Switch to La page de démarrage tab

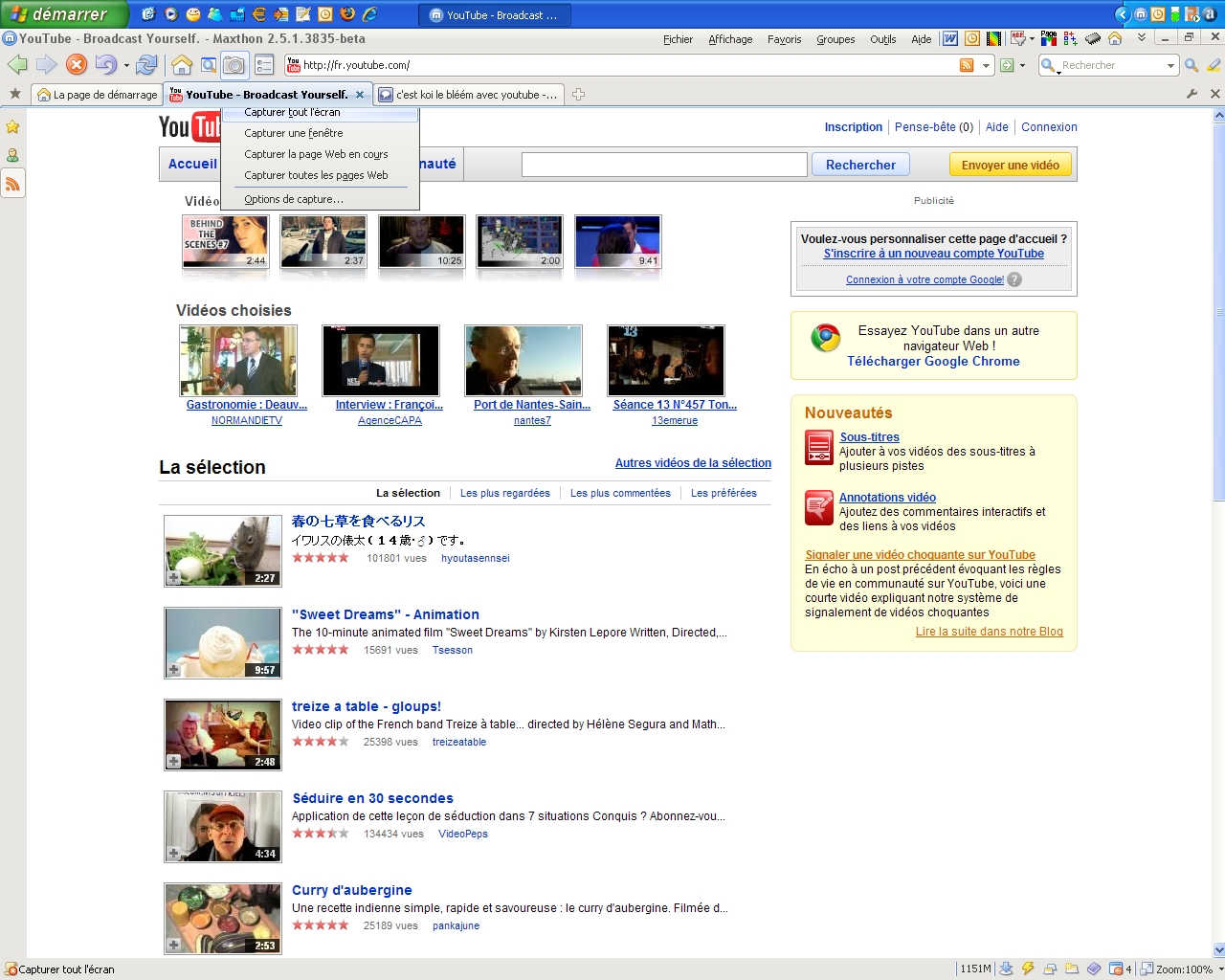[97, 95]
